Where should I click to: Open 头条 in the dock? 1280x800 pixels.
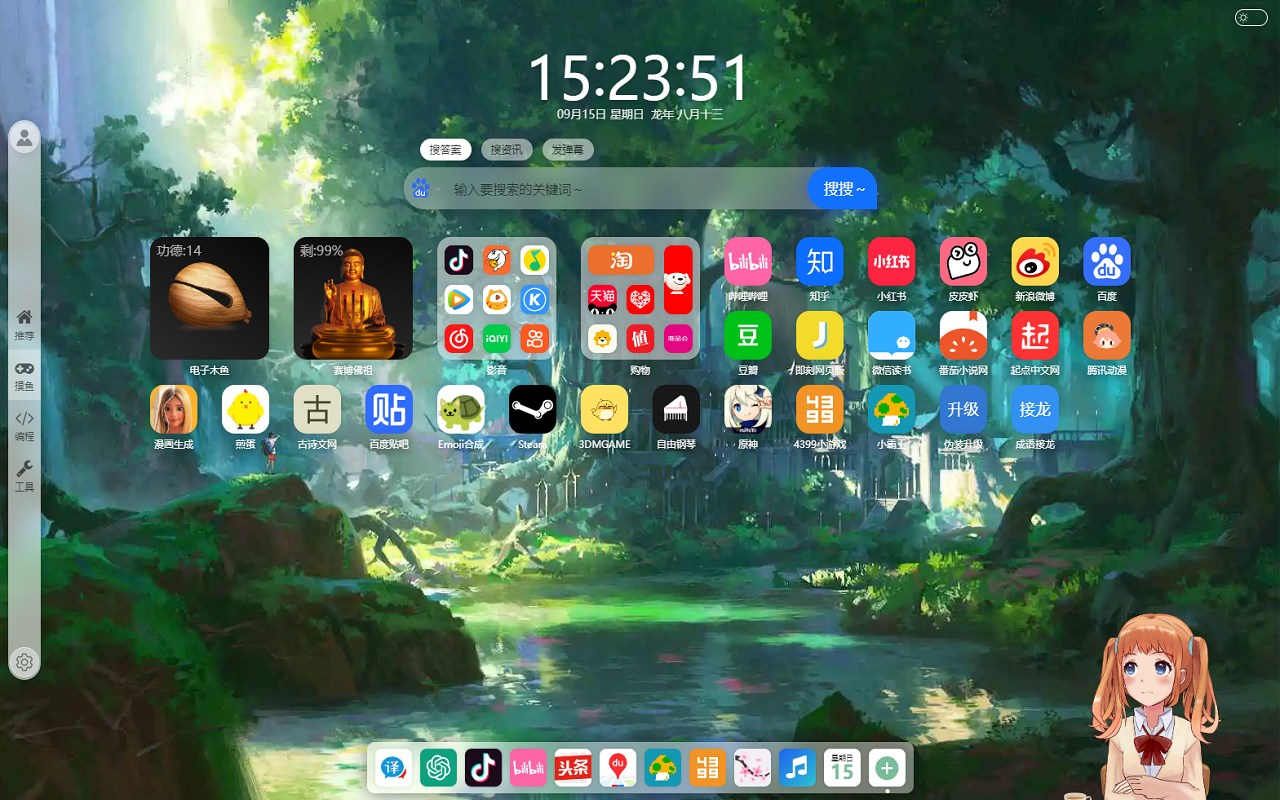[573, 768]
